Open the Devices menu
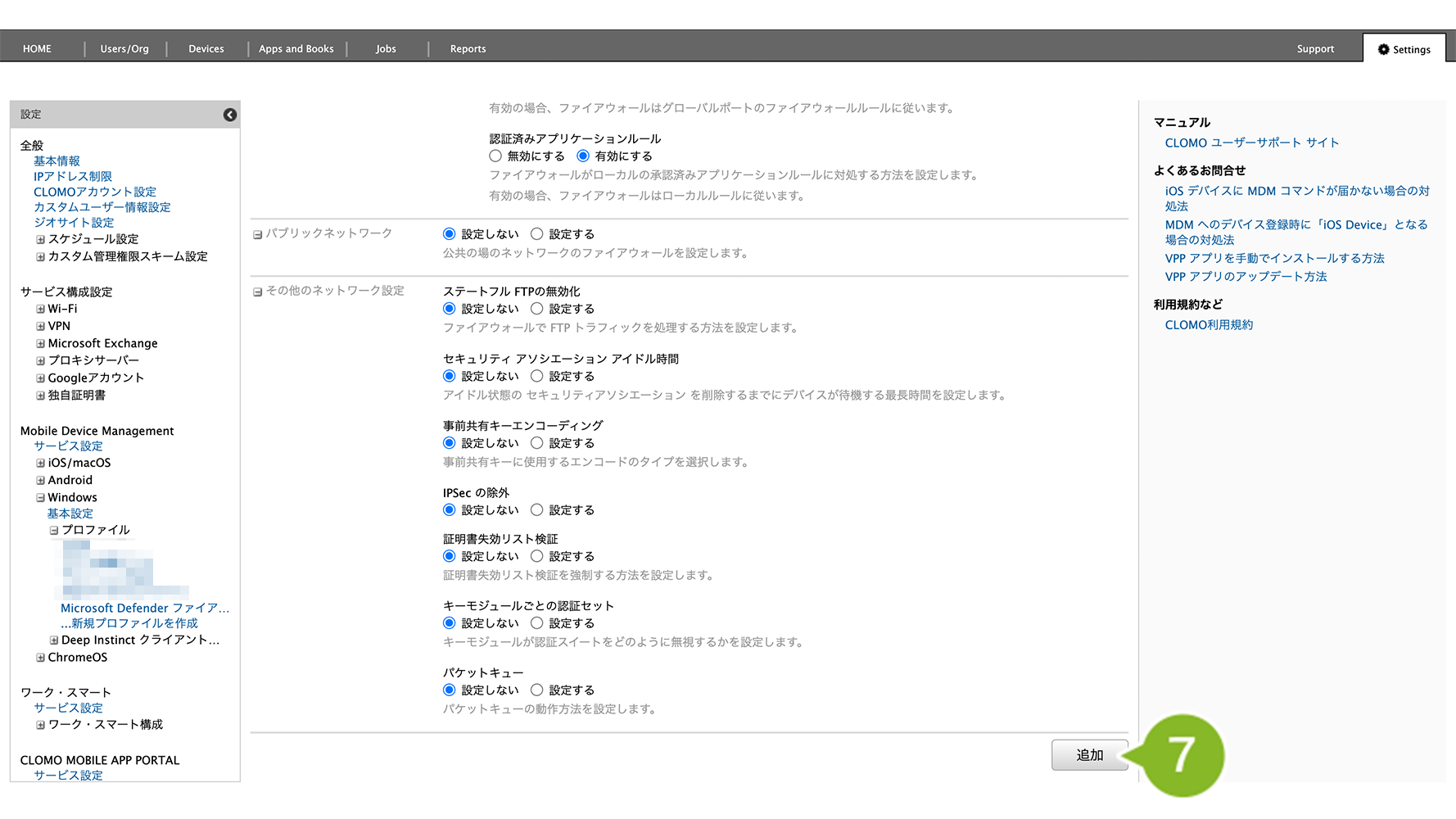Viewport: 1456px width, 819px height. (x=206, y=49)
